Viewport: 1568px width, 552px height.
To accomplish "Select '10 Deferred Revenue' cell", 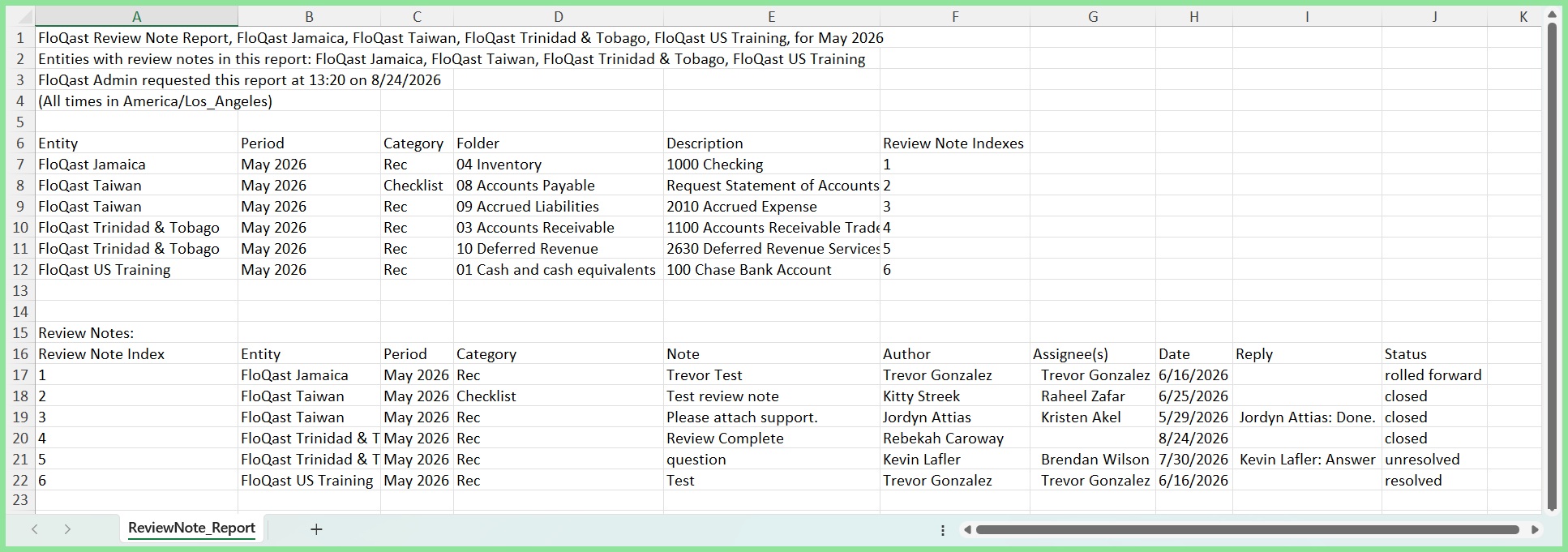I will pos(558,249).
